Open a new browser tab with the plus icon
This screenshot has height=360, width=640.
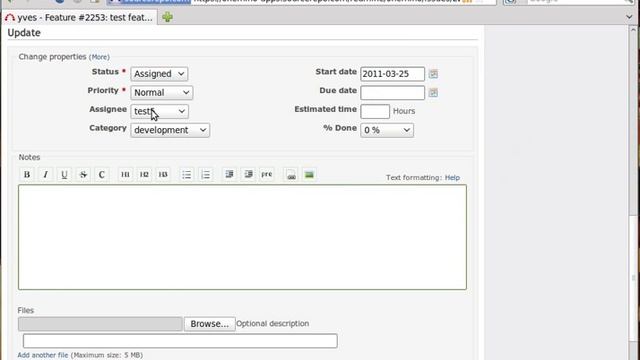point(167,17)
